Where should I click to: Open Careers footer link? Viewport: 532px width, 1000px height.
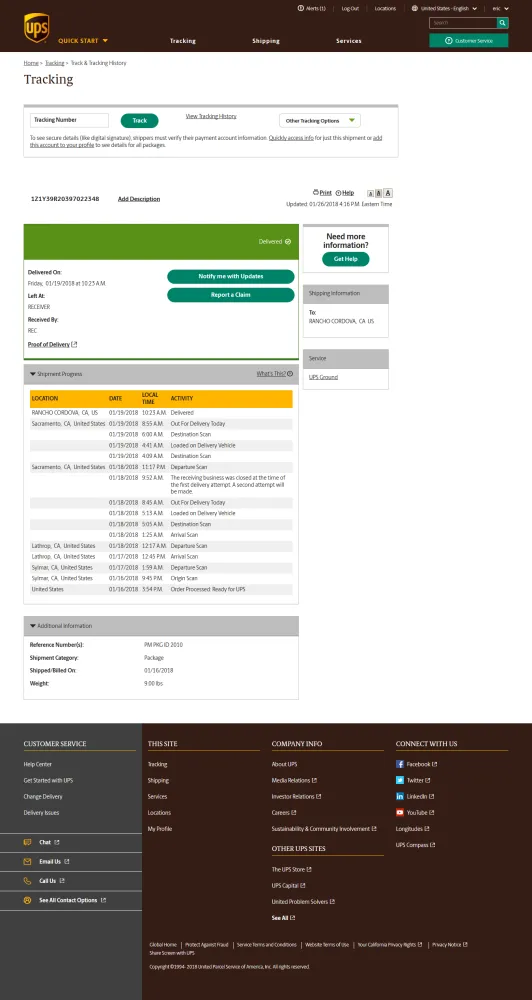tap(283, 812)
